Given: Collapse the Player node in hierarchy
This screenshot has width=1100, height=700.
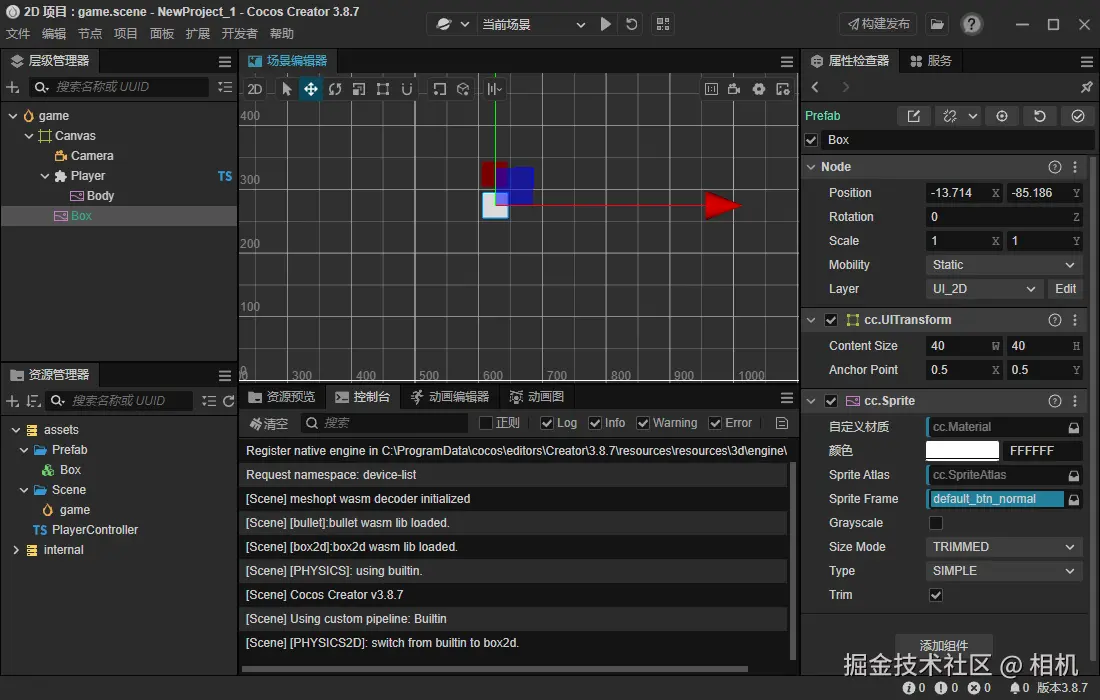Looking at the screenshot, I should [x=45, y=176].
